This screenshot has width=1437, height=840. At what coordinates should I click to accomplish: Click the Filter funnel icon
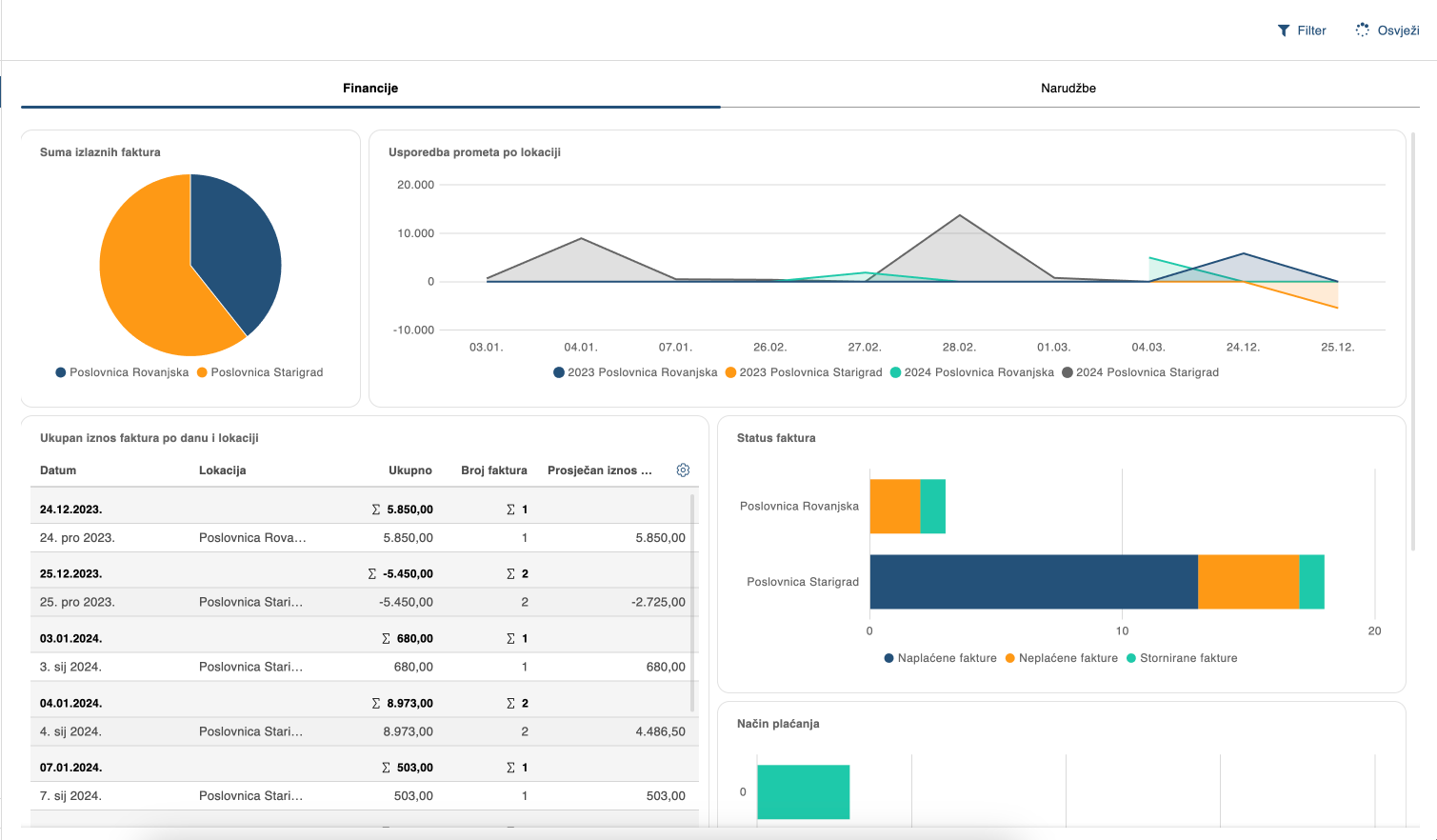pos(1284,30)
